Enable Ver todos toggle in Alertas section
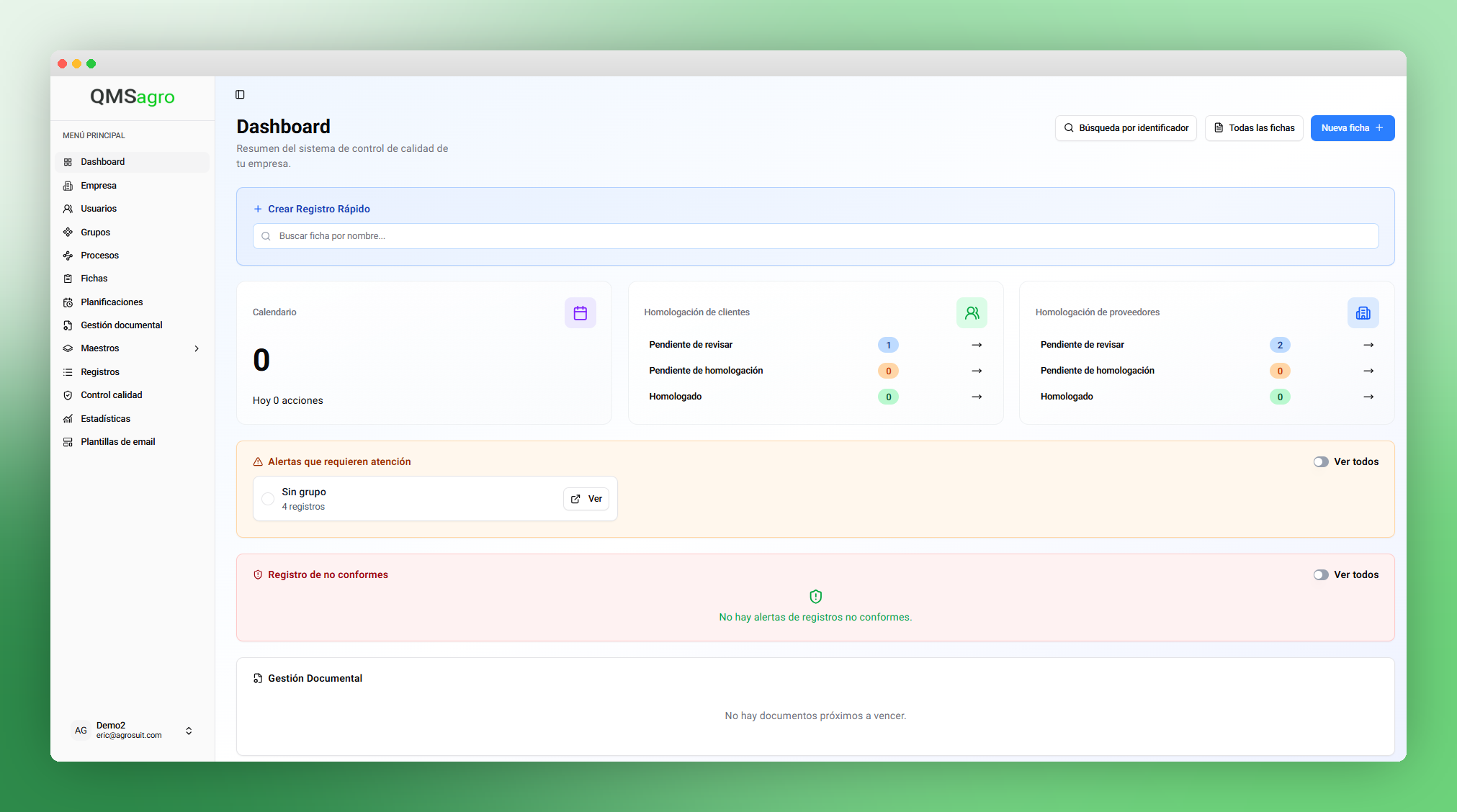Viewport: 1457px width, 812px height. (x=1320, y=462)
